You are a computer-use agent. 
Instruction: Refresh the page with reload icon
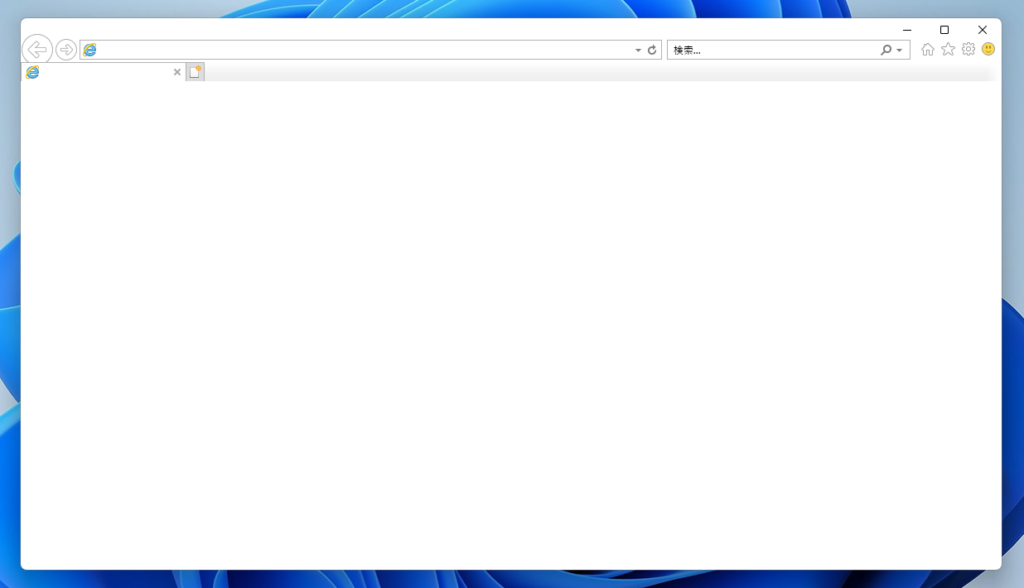click(x=652, y=50)
